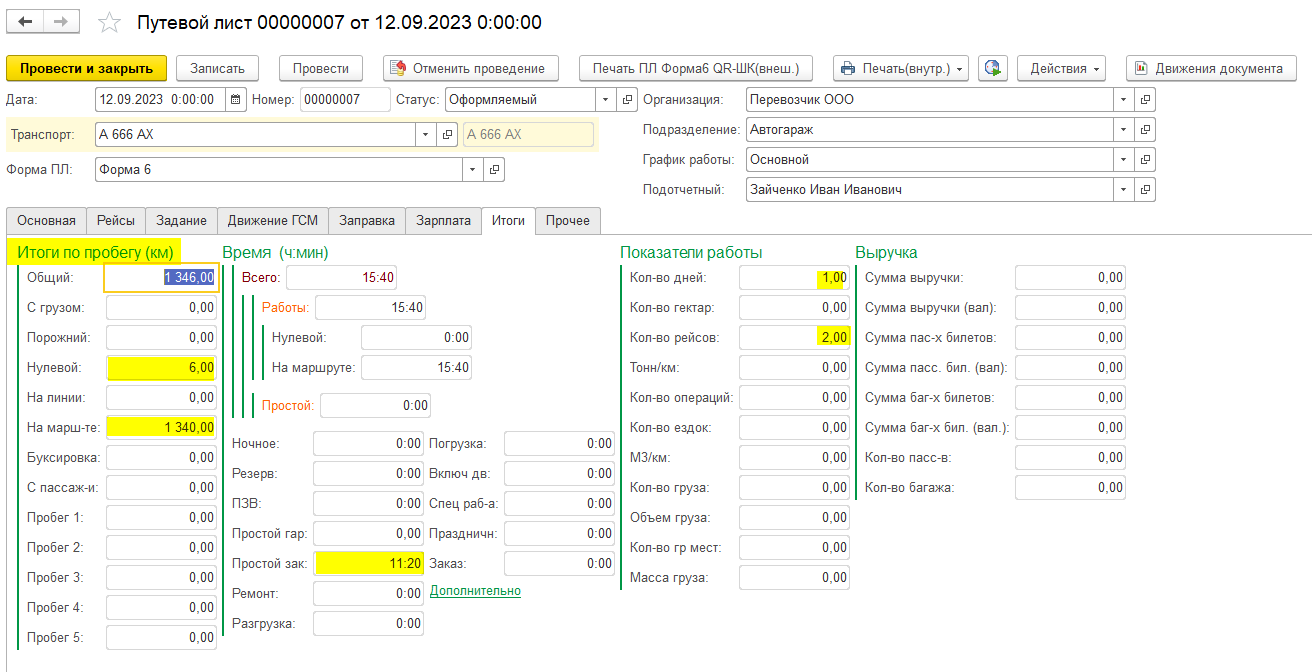Screen dimensions: 1312x672
Task: Expand the Статус dropdown list
Action: (x=605, y=100)
